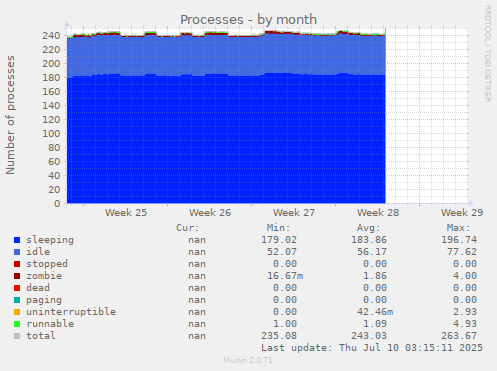Viewport: 497px width, 371px height.
Task: Click the paging legend color swatch
Action: [17, 300]
